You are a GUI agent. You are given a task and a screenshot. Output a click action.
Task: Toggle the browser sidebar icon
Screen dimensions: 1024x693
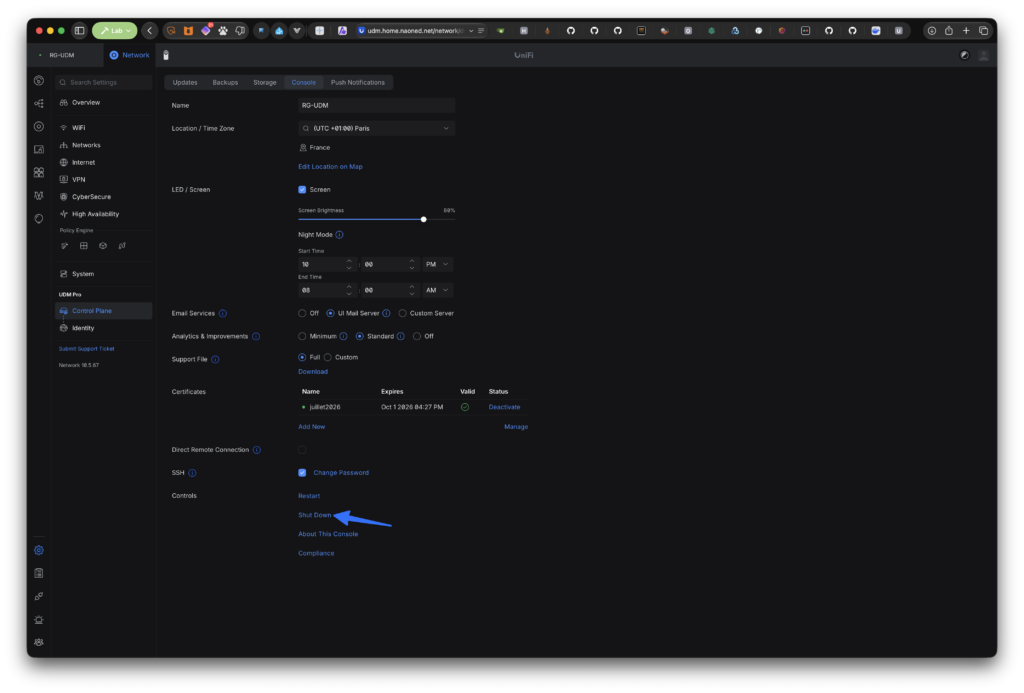click(x=80, y=31)
